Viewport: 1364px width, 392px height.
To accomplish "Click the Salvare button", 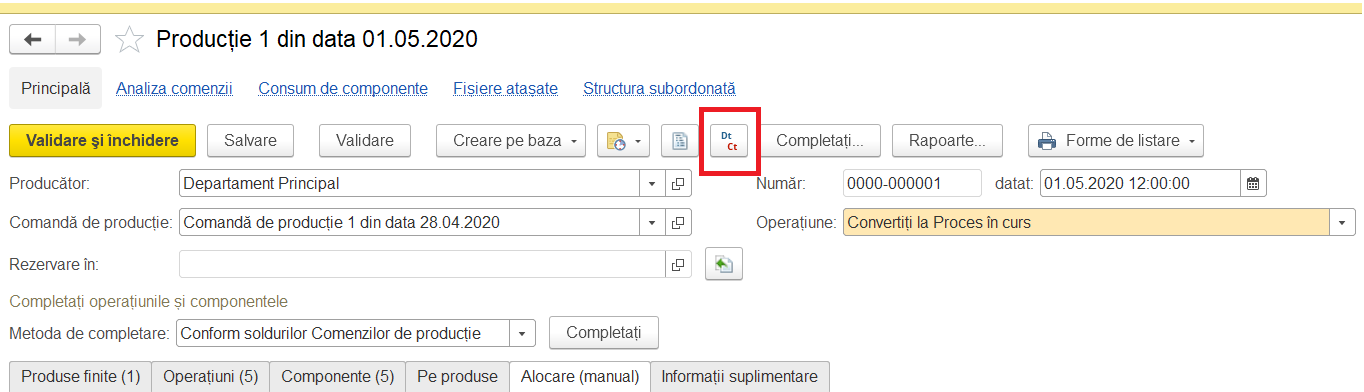I will (x=250, y=141).
